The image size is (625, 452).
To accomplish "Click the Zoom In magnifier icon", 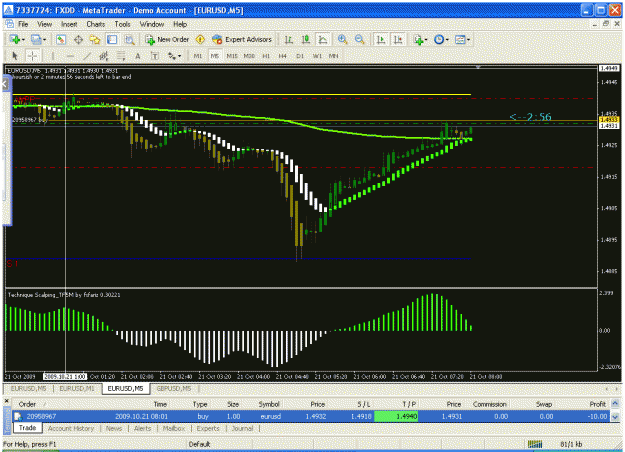I will (x=342, y=39).
